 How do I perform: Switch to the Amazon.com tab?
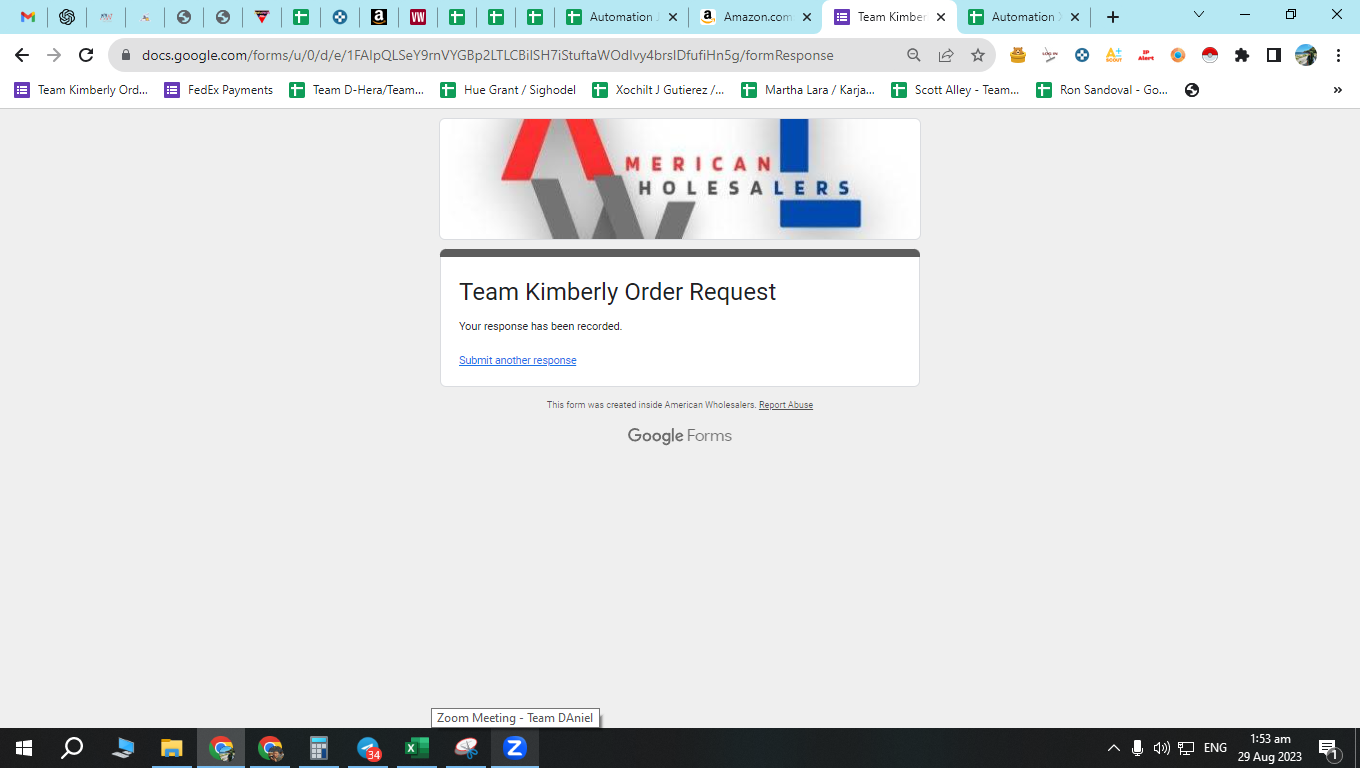755,17
